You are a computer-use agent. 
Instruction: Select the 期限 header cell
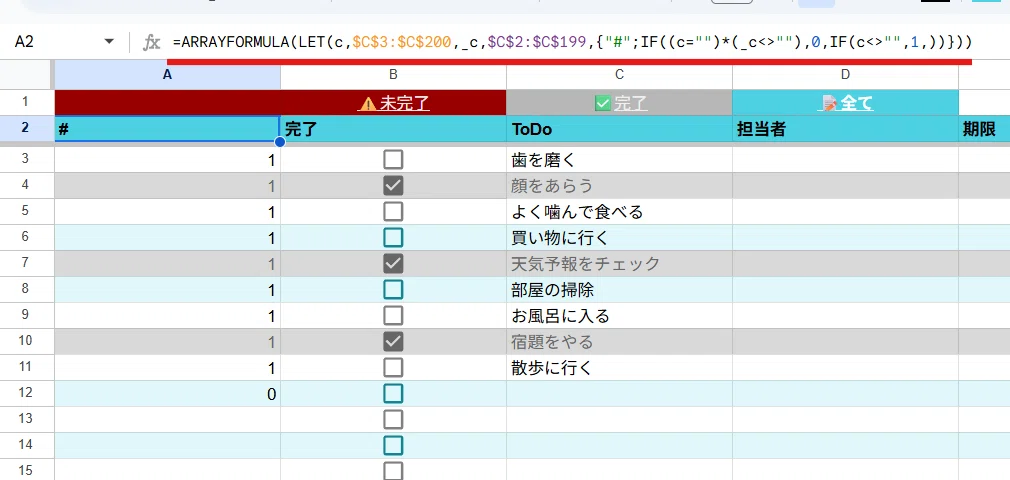984,129
